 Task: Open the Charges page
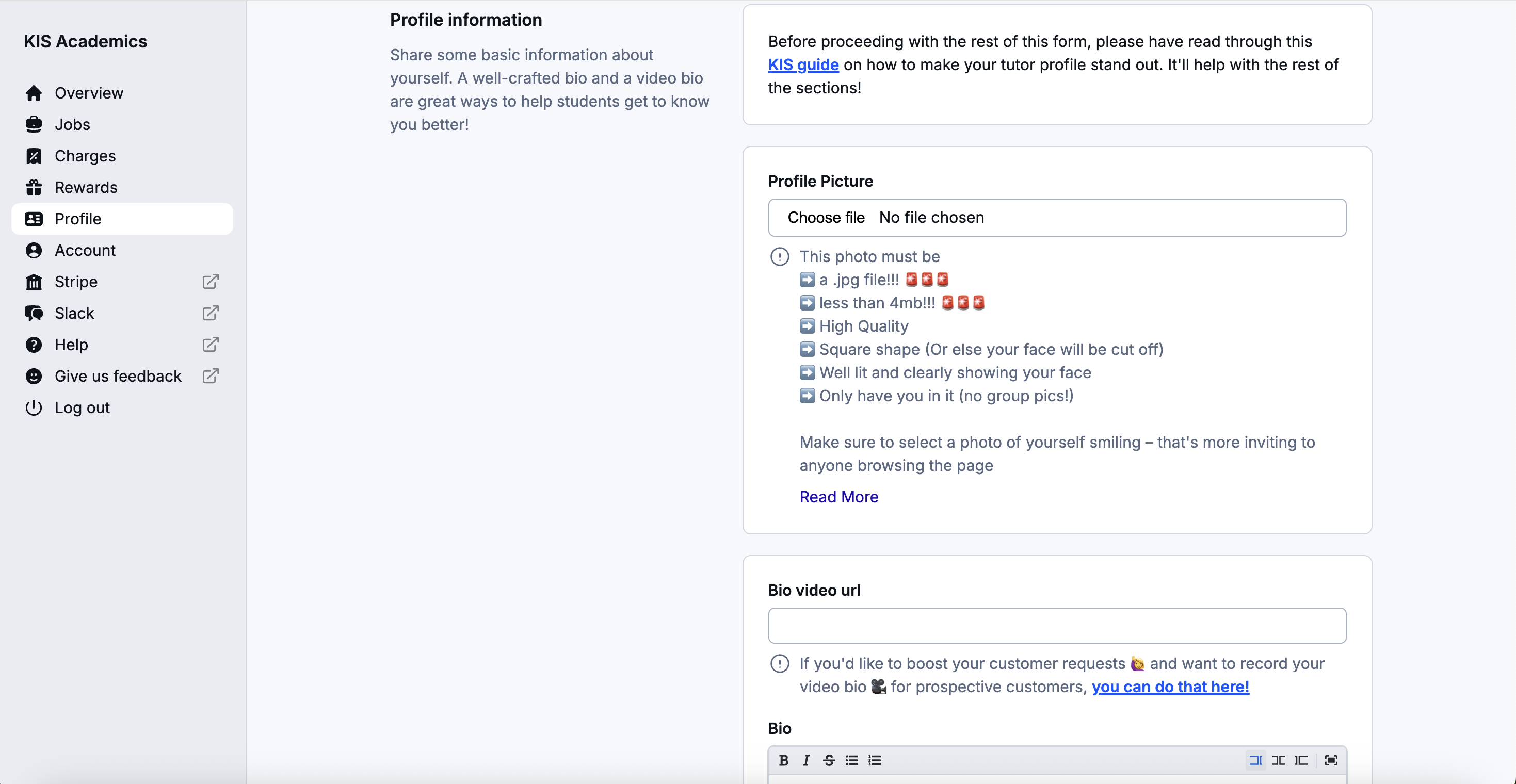pyautogui.click(x=85, y=156)
